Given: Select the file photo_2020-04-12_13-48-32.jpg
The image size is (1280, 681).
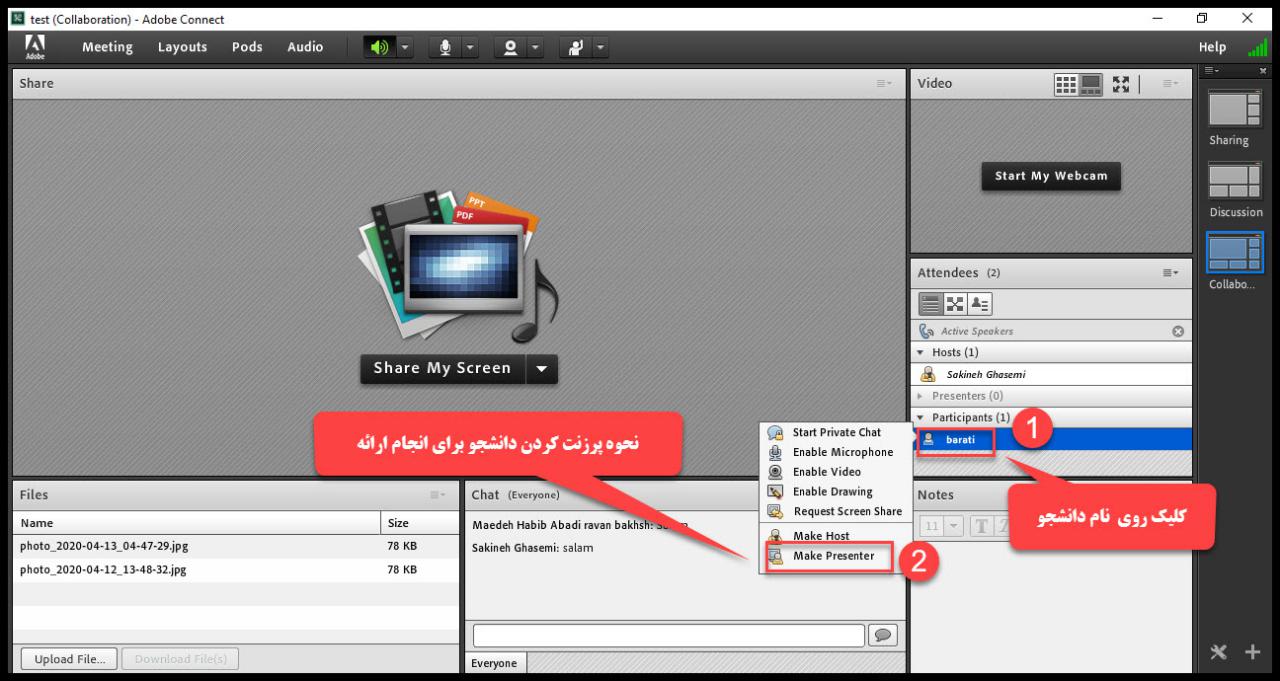Looking at the screenshot, I should 236,570.
